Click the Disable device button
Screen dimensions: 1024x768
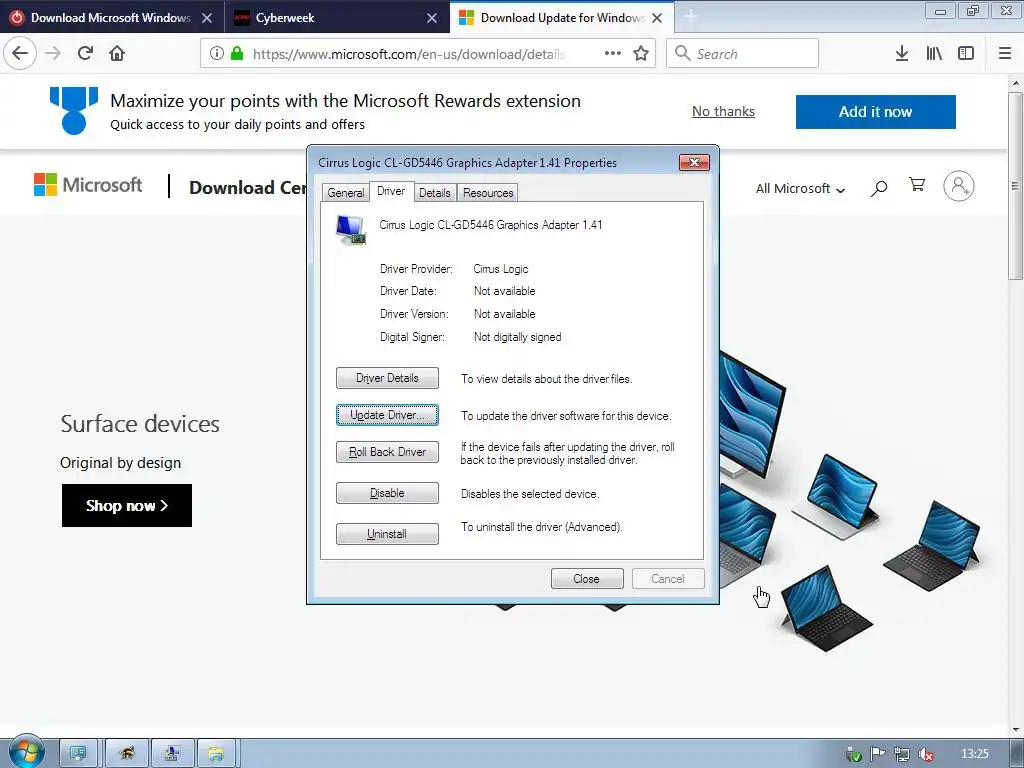click(387, 493)
